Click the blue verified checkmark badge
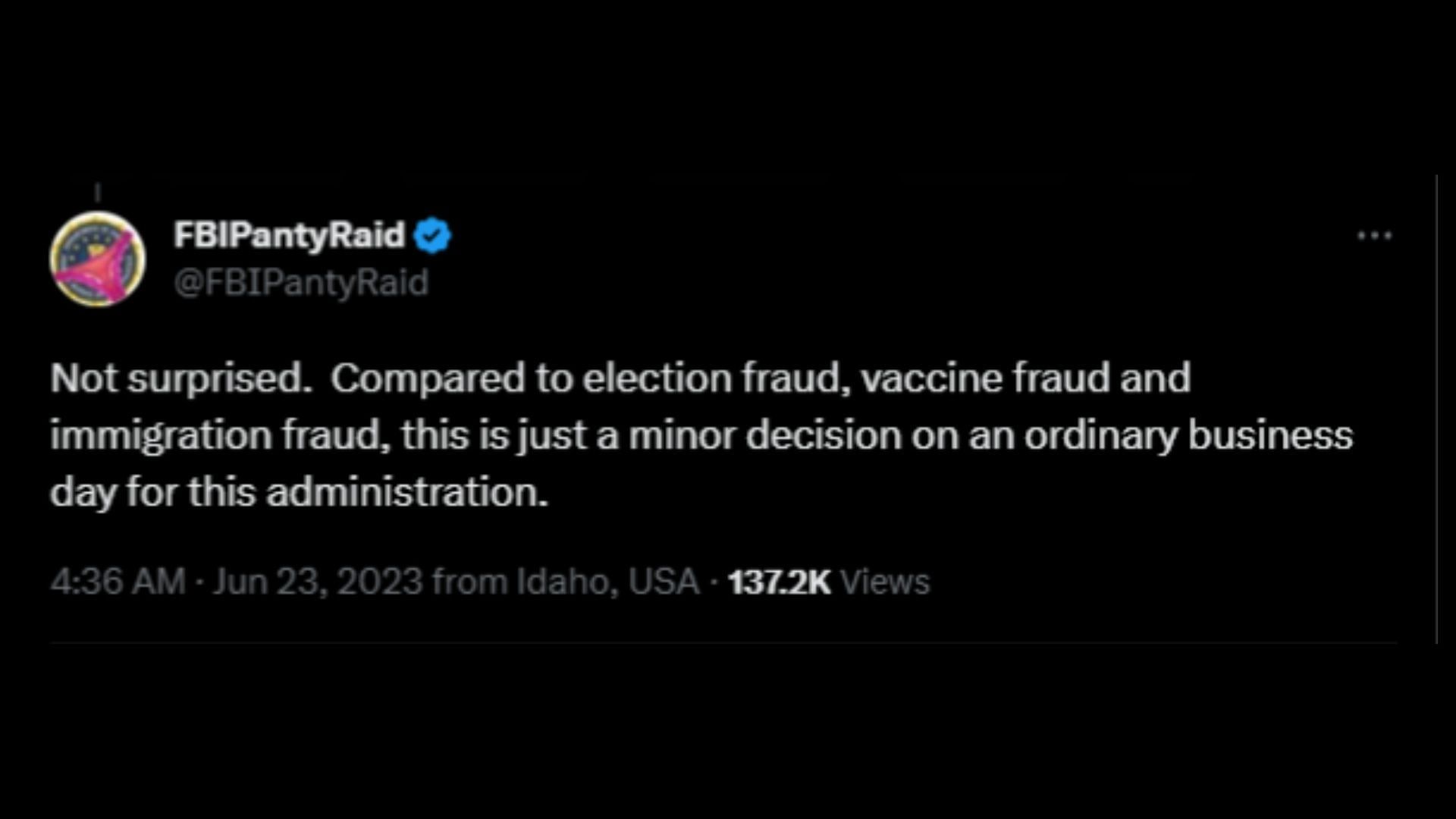1456x819 pixels. (432, 235)
